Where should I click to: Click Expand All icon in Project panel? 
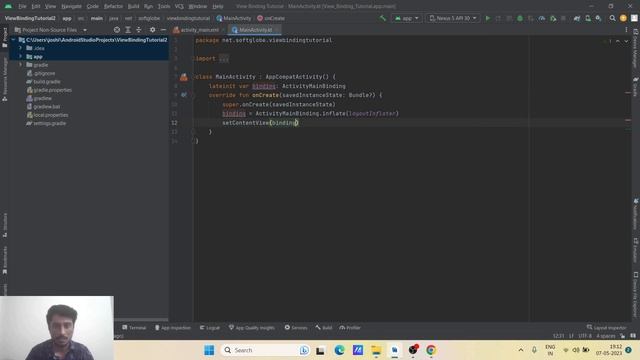point(128,30)
